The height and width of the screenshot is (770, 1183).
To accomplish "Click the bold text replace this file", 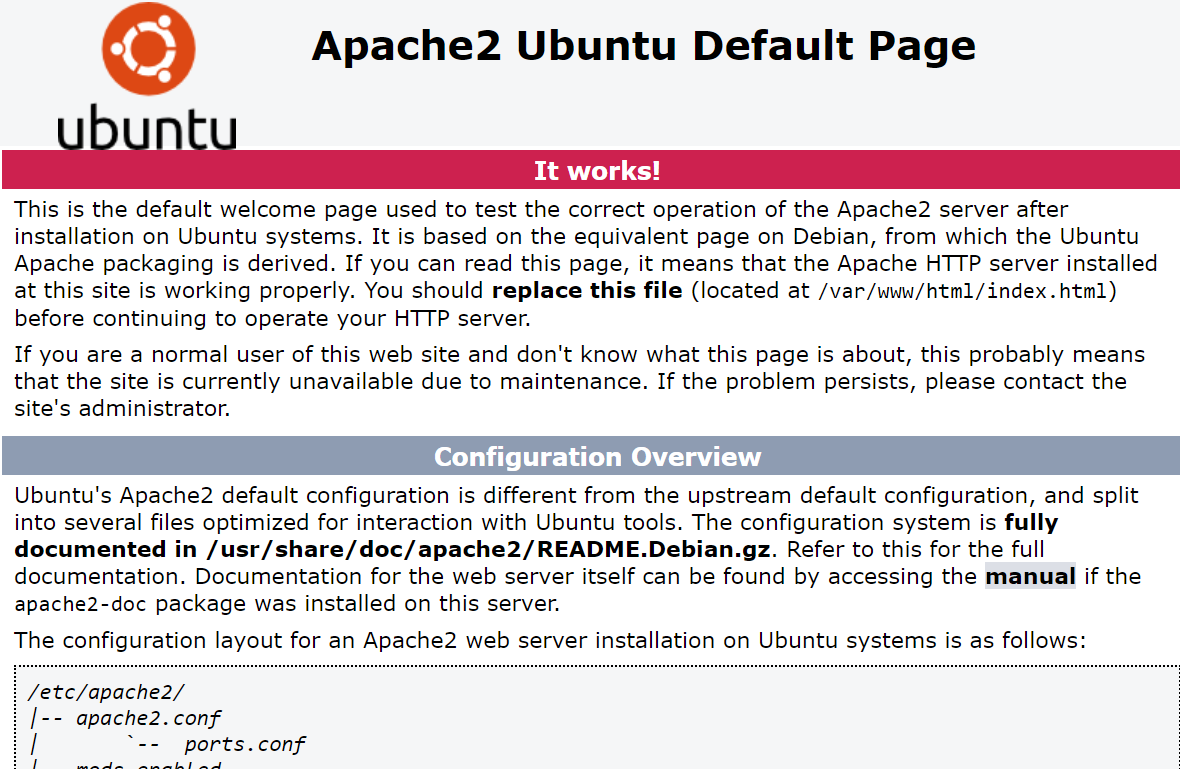I will pos(587,291).
